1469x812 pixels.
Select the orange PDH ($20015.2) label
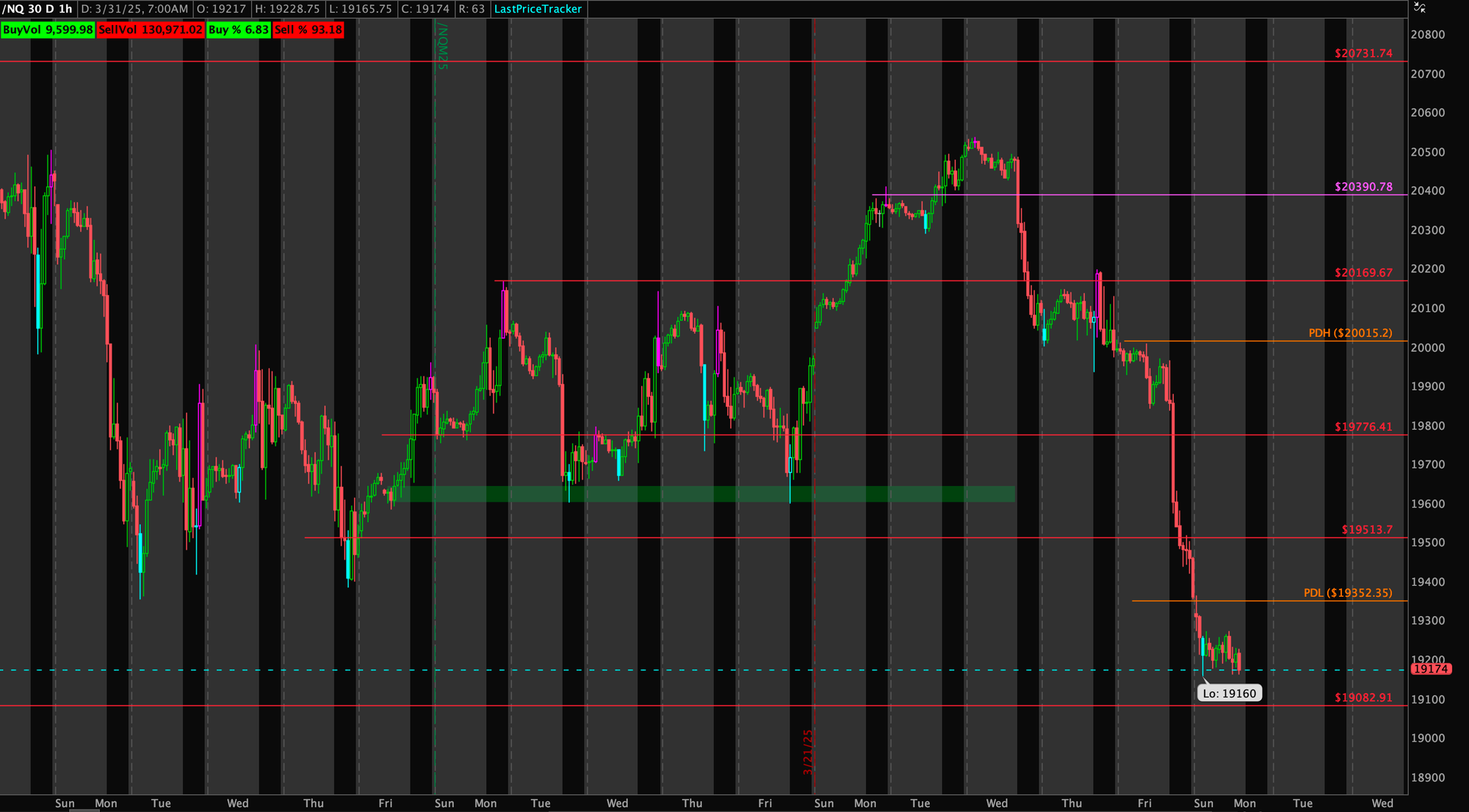pyautogui.click(x=1349, y=333)
